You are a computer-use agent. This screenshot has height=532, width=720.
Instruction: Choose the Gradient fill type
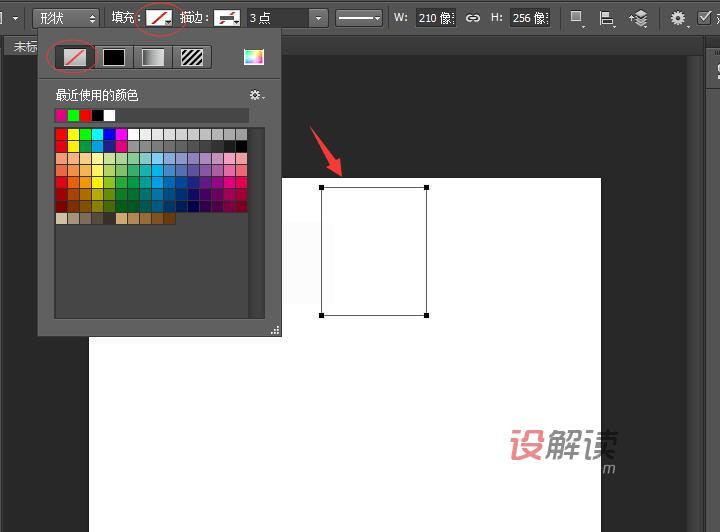click(152, 57)
